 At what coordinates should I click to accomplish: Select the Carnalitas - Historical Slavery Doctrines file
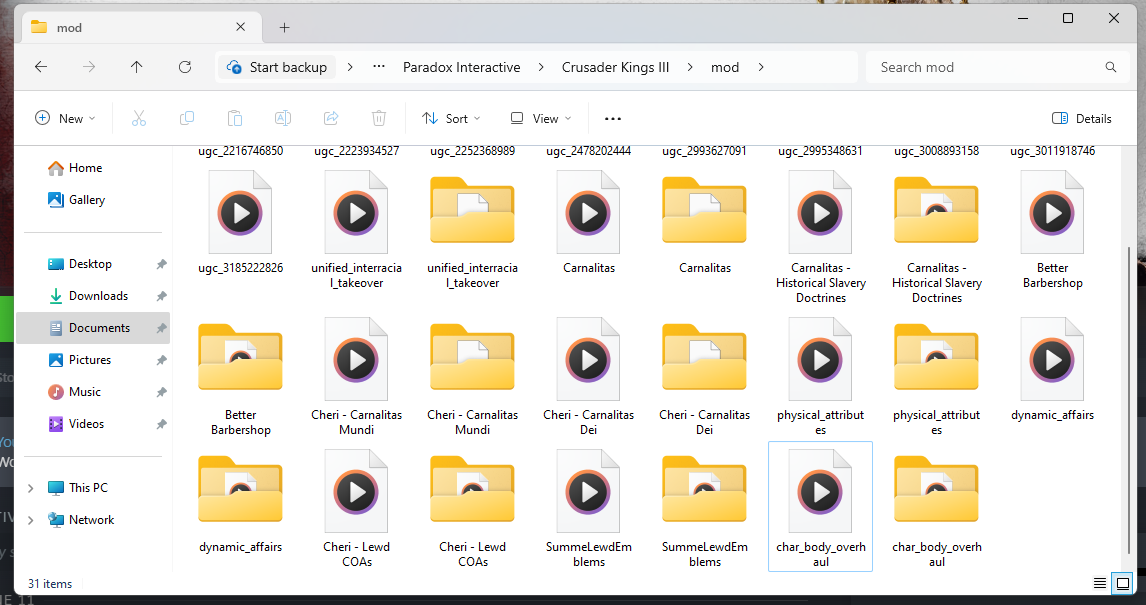pyautogui.click(x=821, y=237)
